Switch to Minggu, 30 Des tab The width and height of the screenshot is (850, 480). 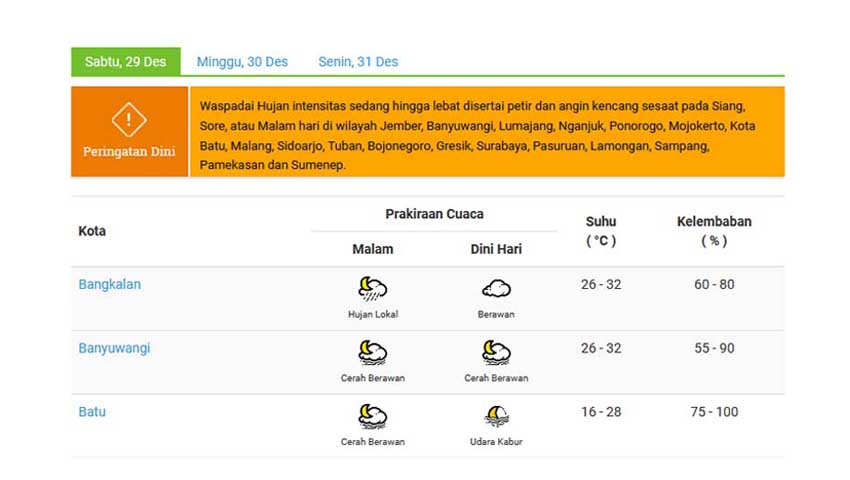point(242,62)
